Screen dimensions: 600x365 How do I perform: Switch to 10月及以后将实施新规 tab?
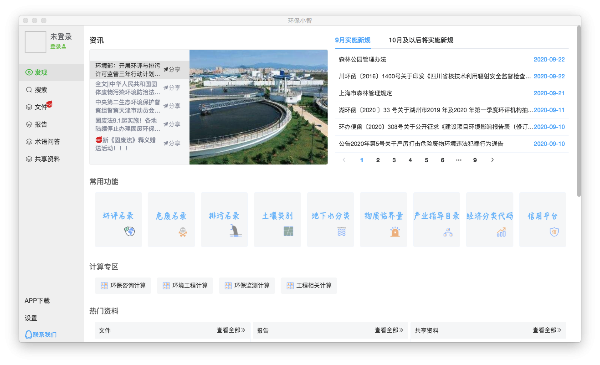coord(421,40)
